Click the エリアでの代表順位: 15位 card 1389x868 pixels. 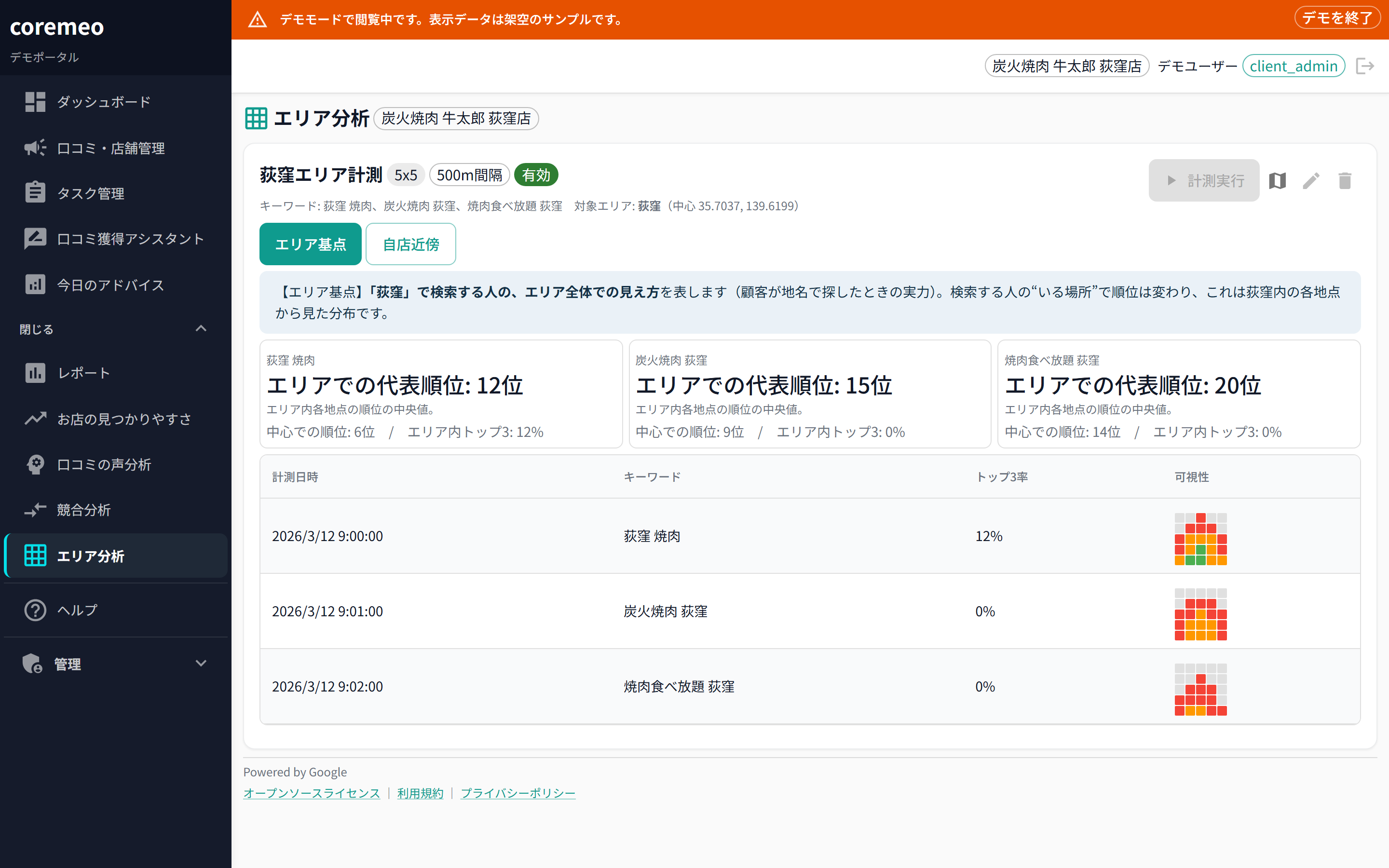[x=810, y=394]
